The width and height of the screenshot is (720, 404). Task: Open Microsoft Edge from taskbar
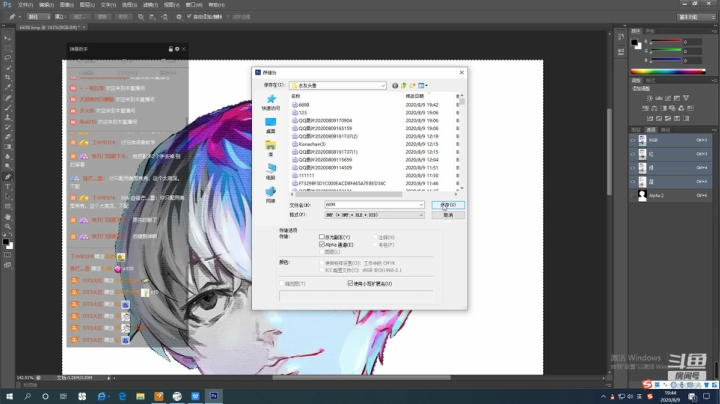click(122, 396)
